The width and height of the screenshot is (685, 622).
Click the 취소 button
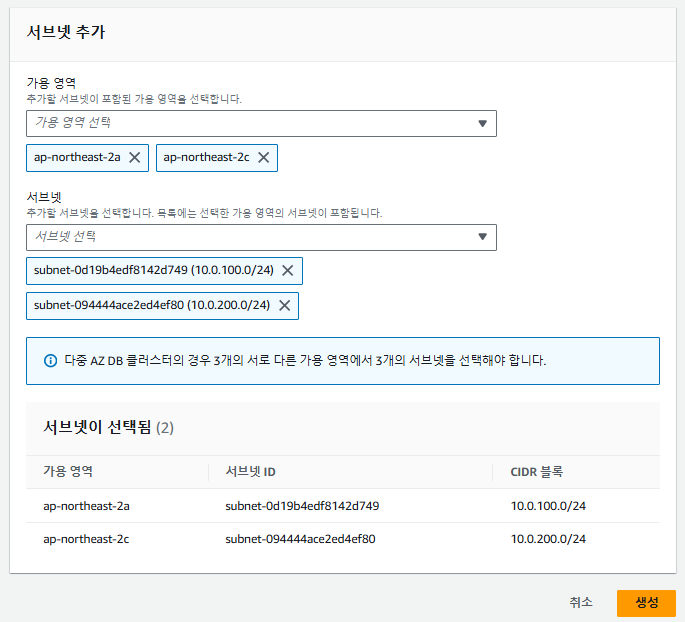581,603
